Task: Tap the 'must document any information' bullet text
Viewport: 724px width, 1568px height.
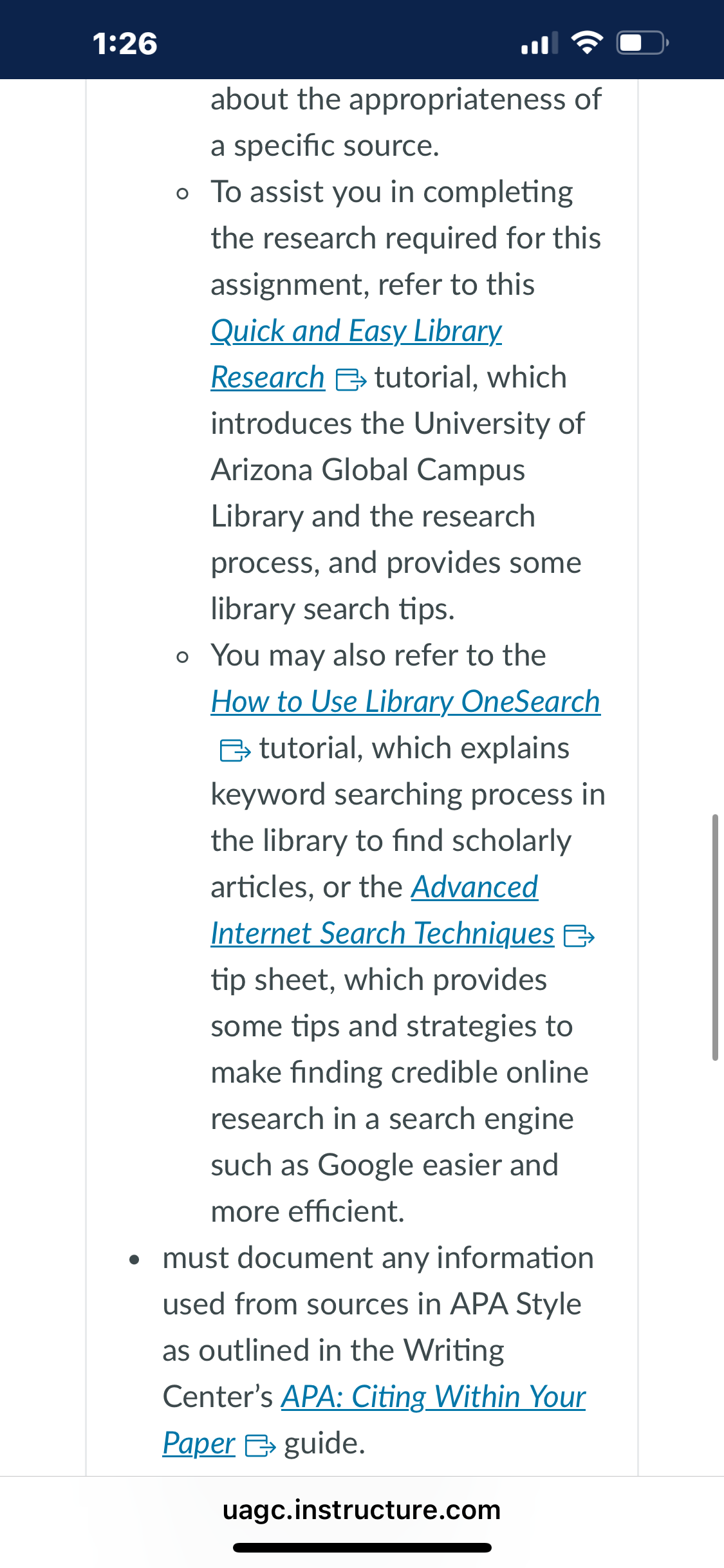Action: (378, 1258)
